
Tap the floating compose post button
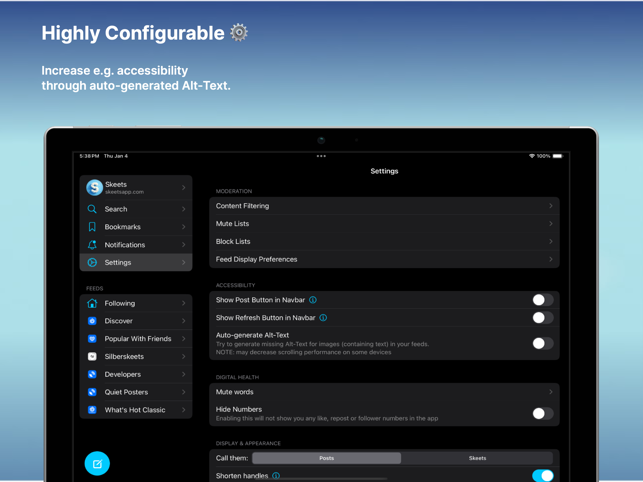[x=97, y=463]
